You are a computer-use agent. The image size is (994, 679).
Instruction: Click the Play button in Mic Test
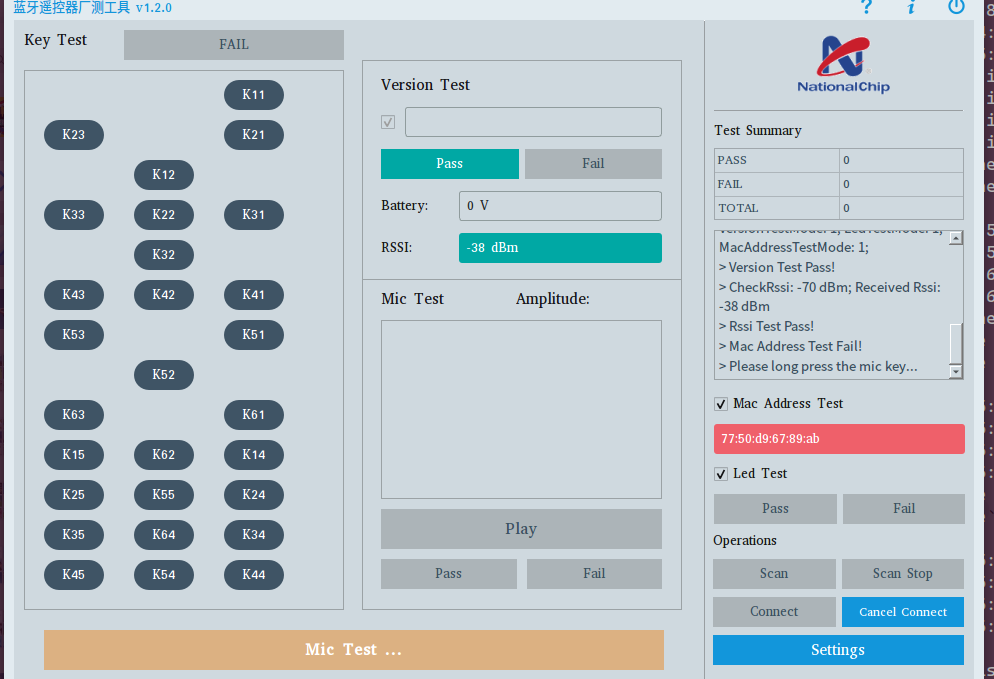pos(521,529)
